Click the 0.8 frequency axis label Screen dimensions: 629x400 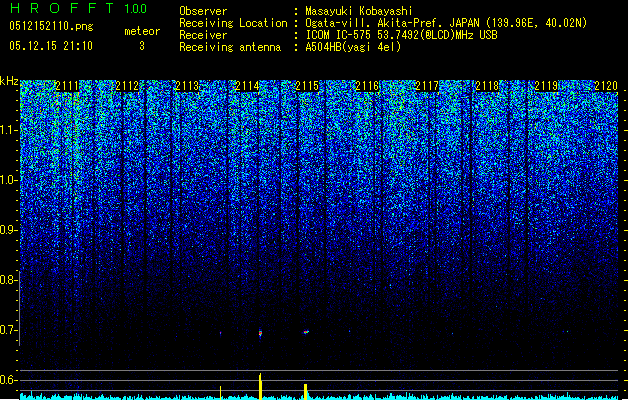click(9, 280)
